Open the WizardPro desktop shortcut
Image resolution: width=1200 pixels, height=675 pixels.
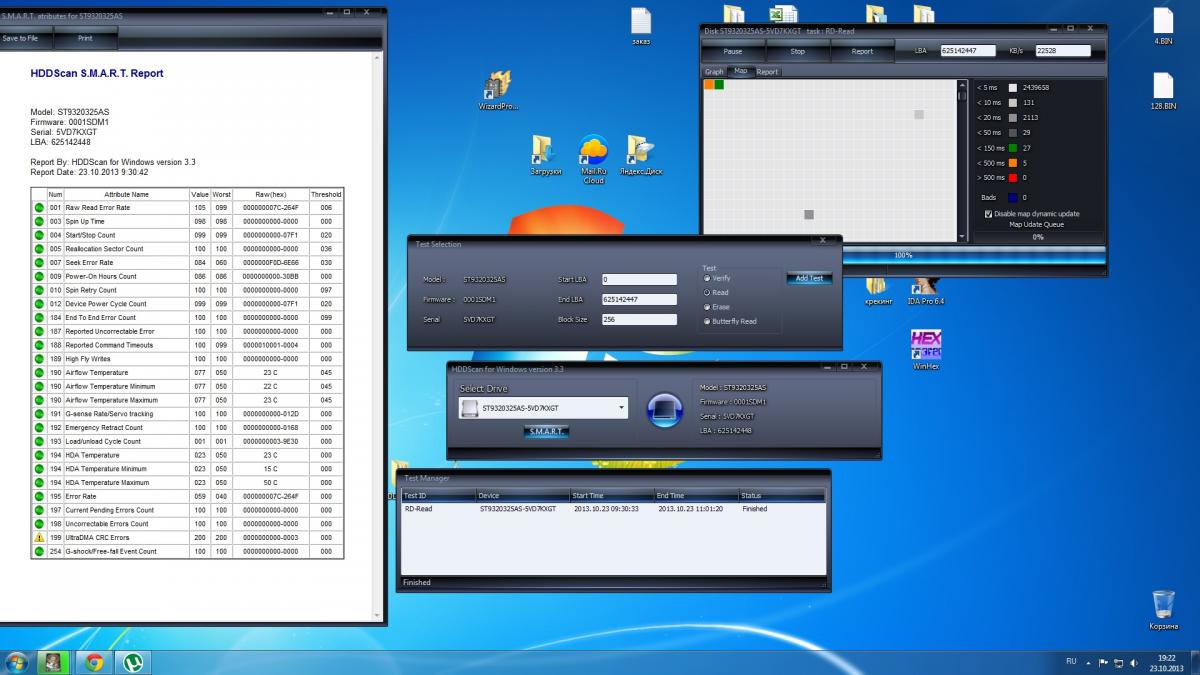[498, 88]
